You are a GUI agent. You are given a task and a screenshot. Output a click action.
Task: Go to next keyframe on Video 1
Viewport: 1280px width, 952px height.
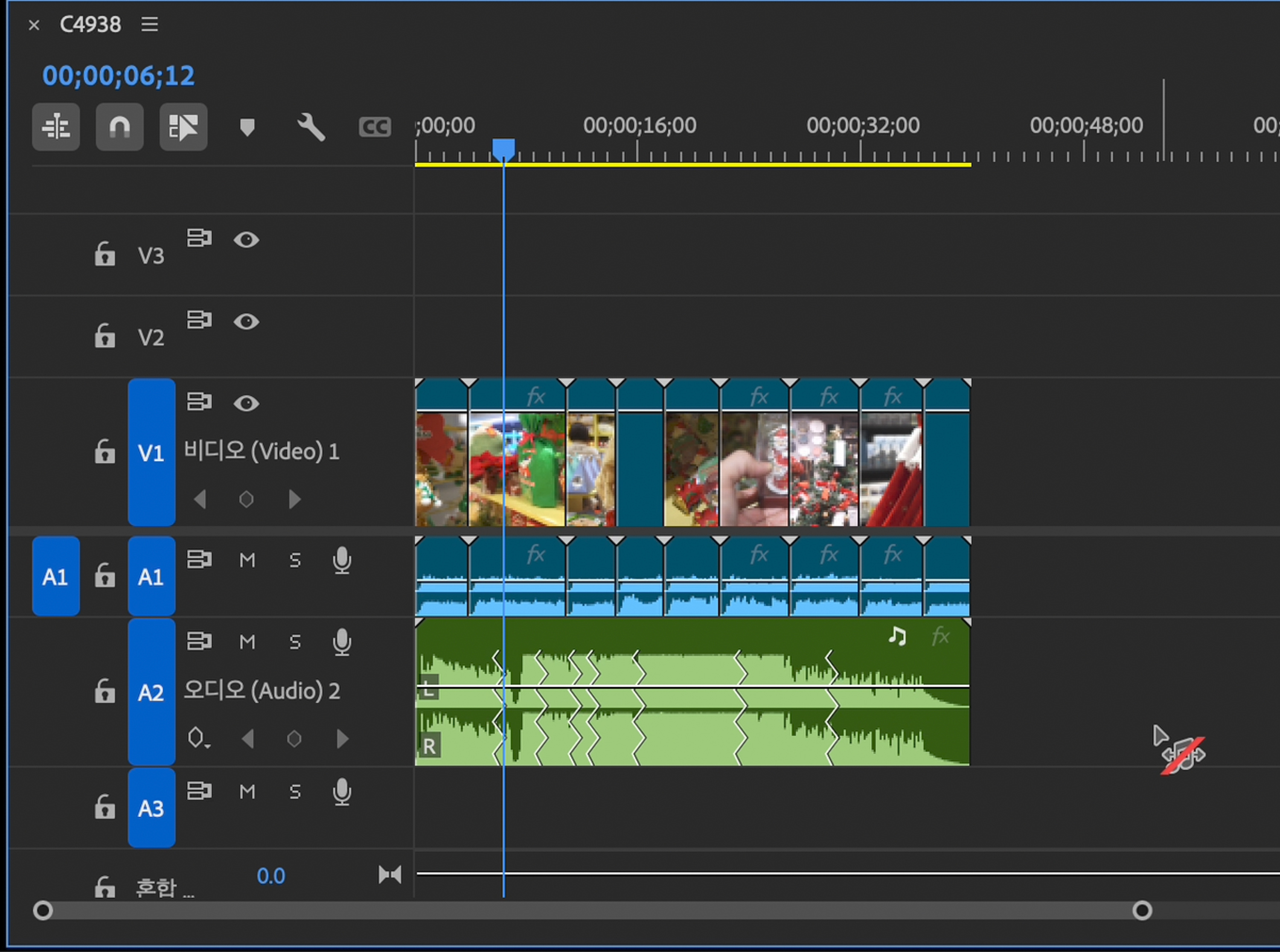pyautogui.click(x=294, y=499)
